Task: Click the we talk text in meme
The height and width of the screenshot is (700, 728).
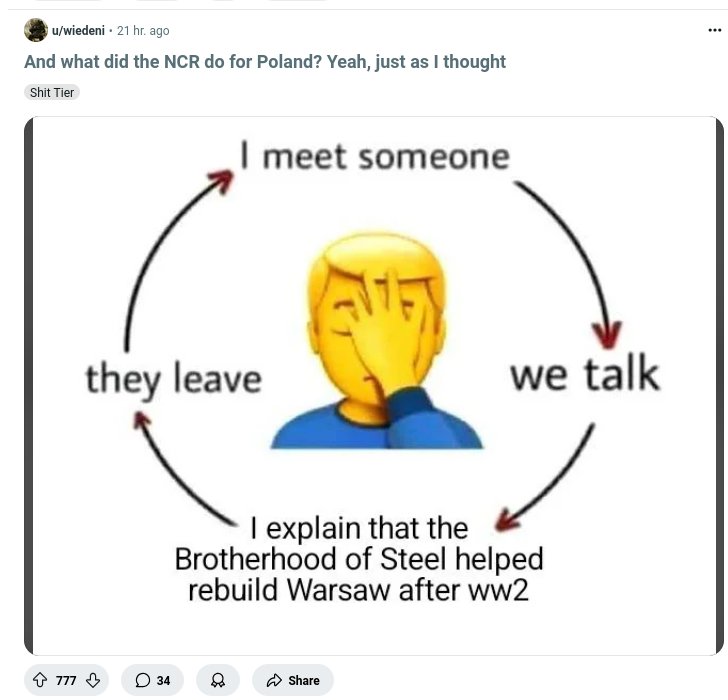Action: pos(585,373)
